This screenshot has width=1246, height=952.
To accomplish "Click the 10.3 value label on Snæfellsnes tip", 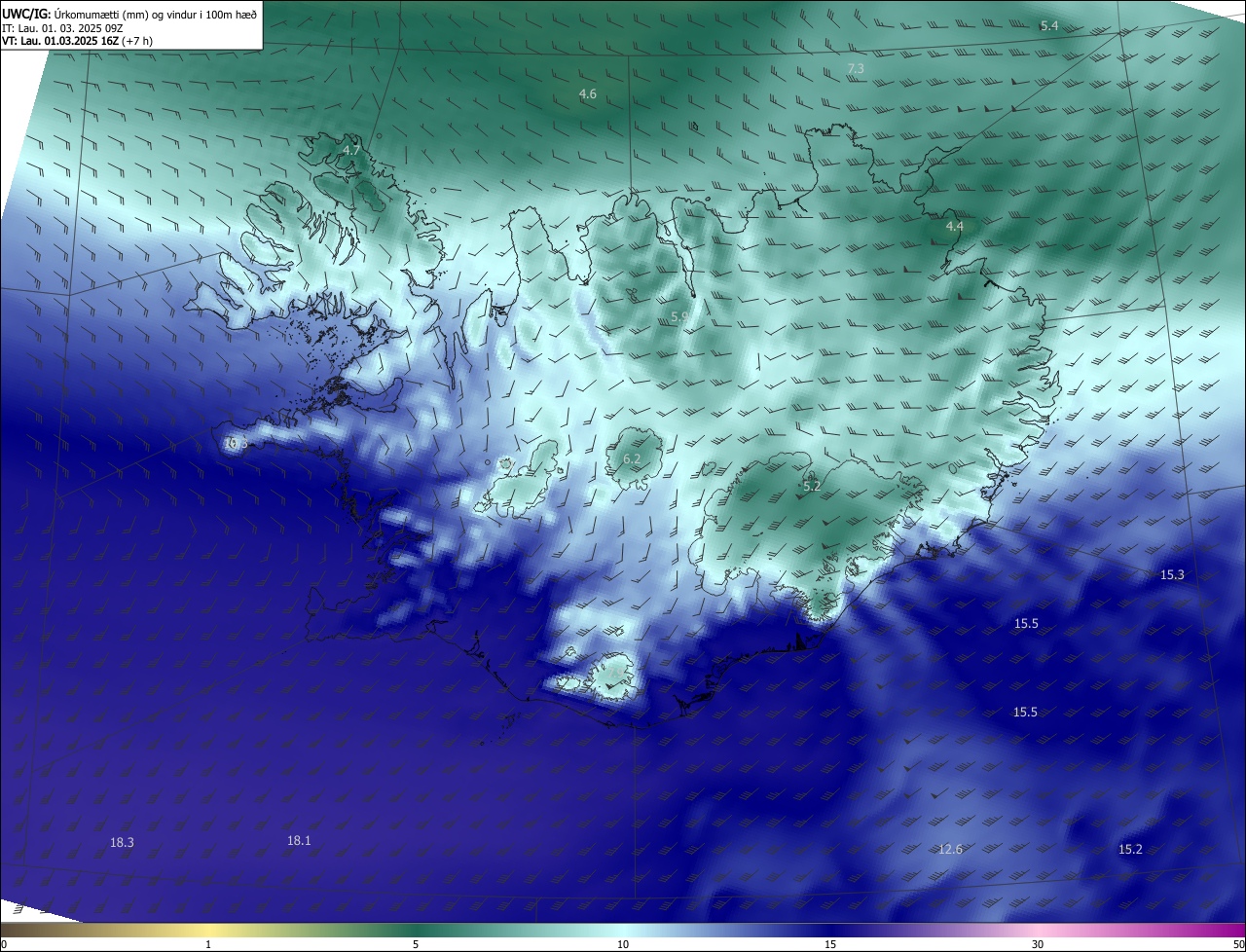I will (237, 443).
